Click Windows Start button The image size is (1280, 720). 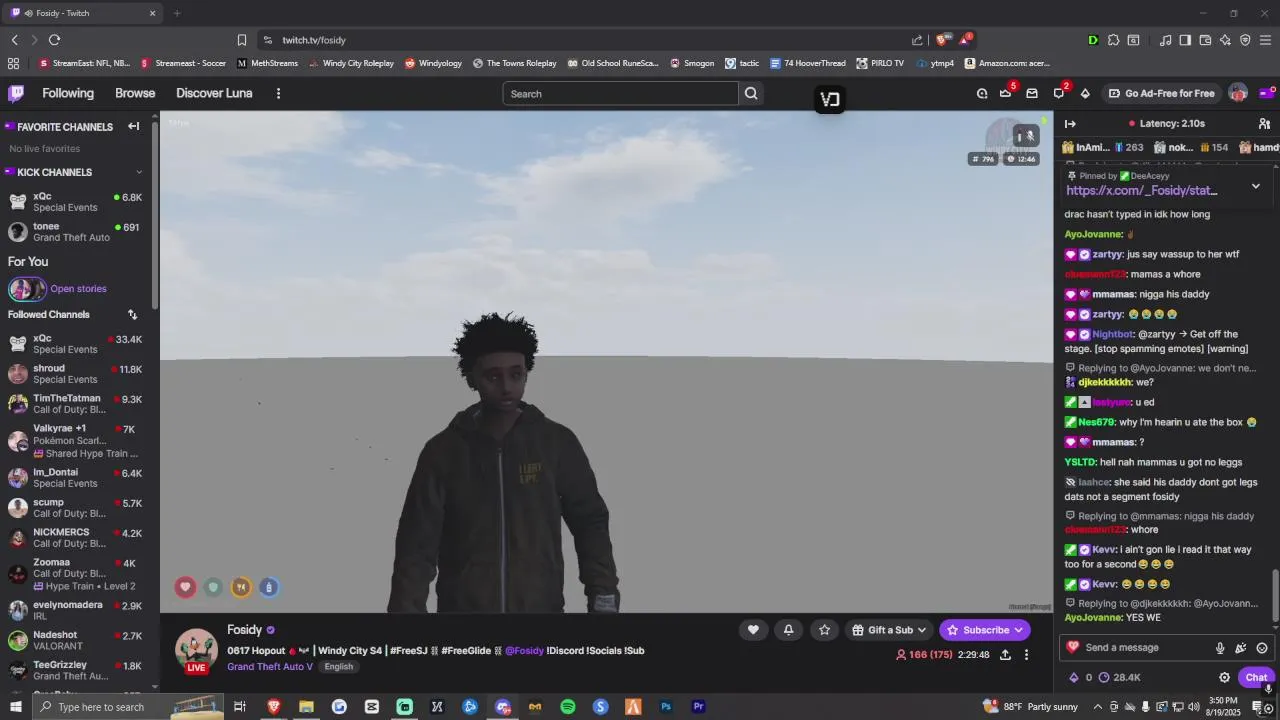point(16,707)
